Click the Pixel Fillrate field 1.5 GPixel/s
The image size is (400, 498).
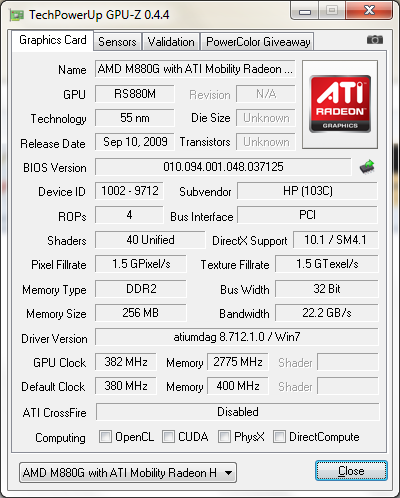[x=141, y=264]
